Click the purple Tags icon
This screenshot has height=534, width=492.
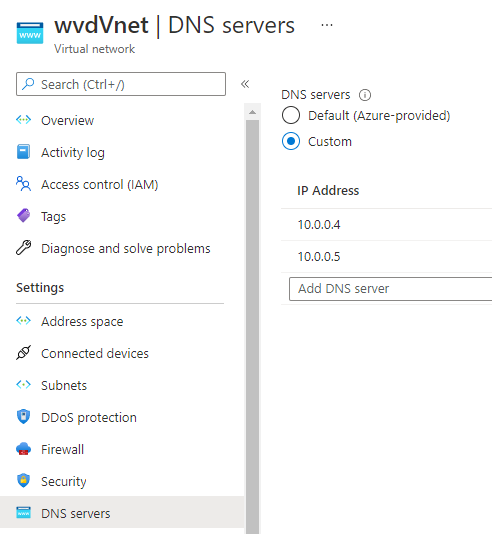pos(23,216)
